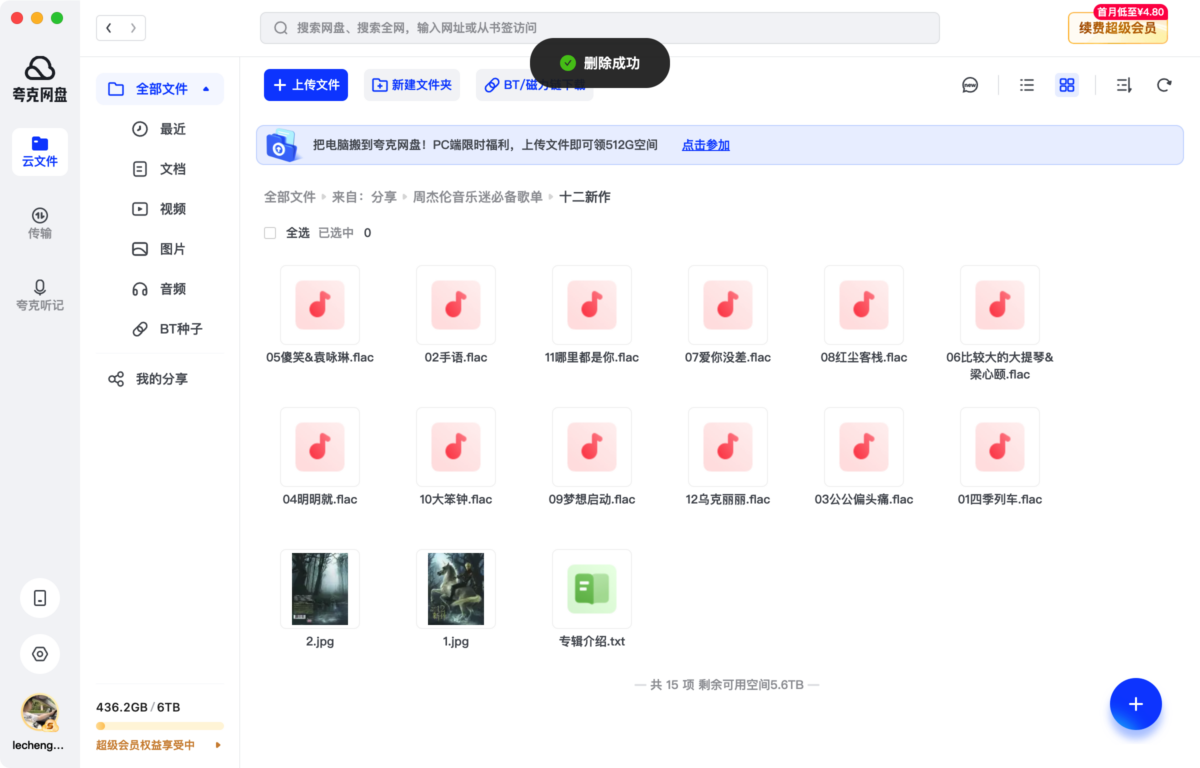Image resolution: width=1200 pixels, height=768 pixels.
Task: Click BT/磁力链下载 button
Action: click(535, 85)
